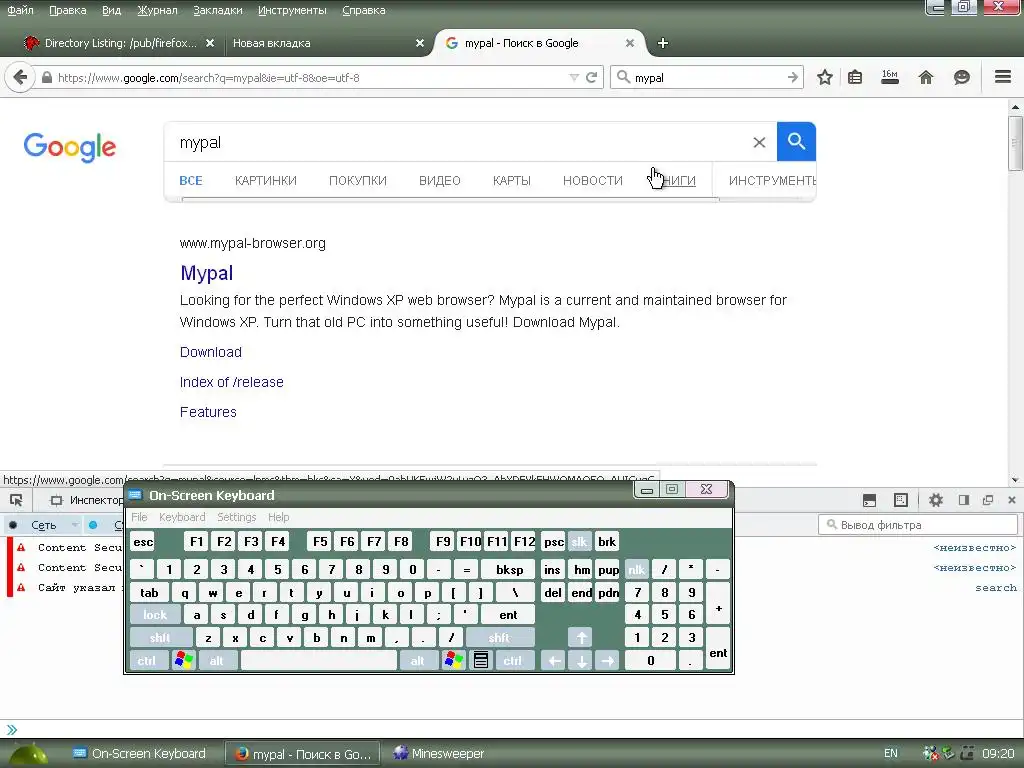Image resolution: width=1024 pixels, height=768 pixels.
Task: Open Инструменты menu in browser
Action: 292,10
